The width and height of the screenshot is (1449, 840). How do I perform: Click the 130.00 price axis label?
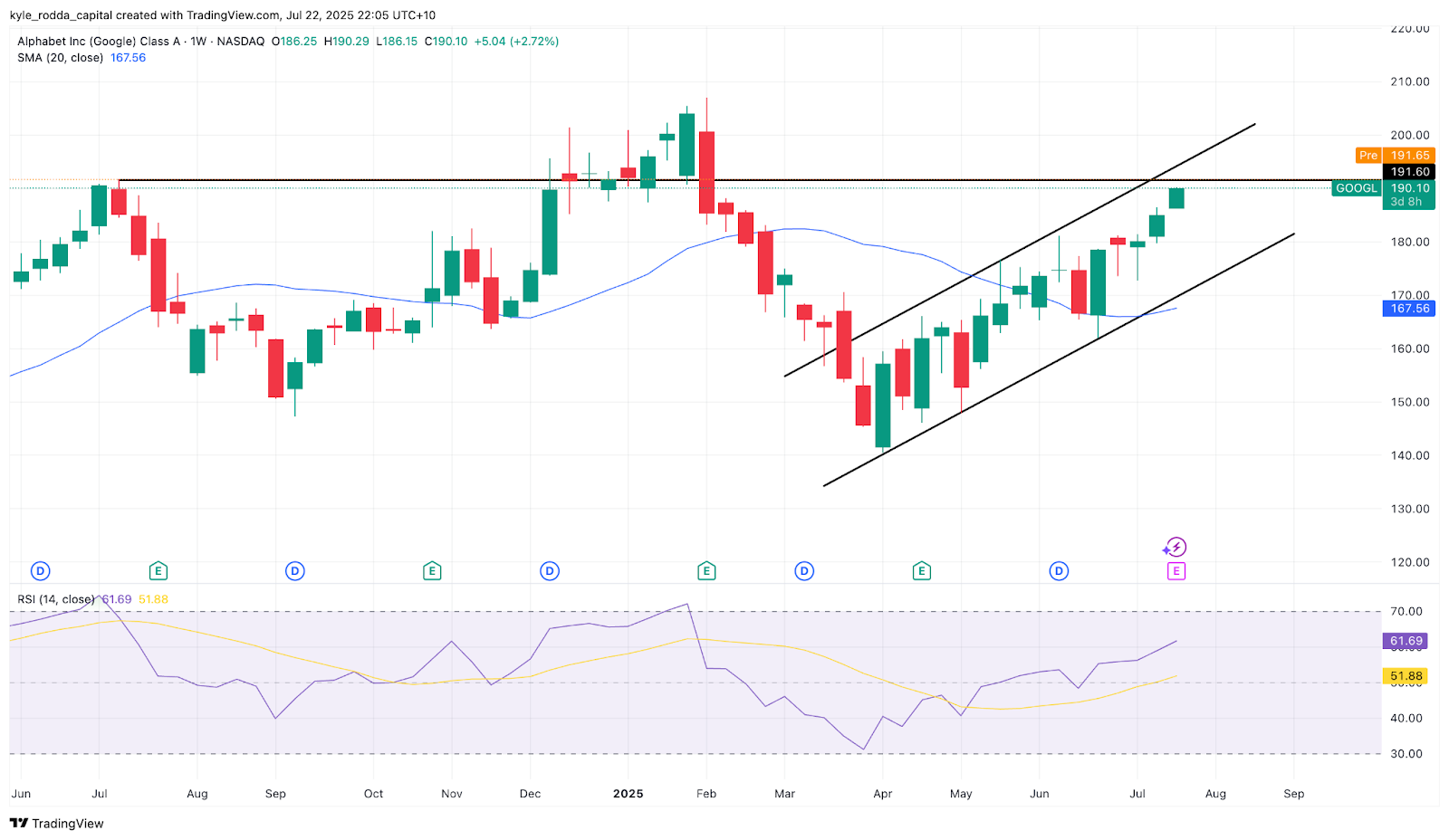tap(1410, 509)
